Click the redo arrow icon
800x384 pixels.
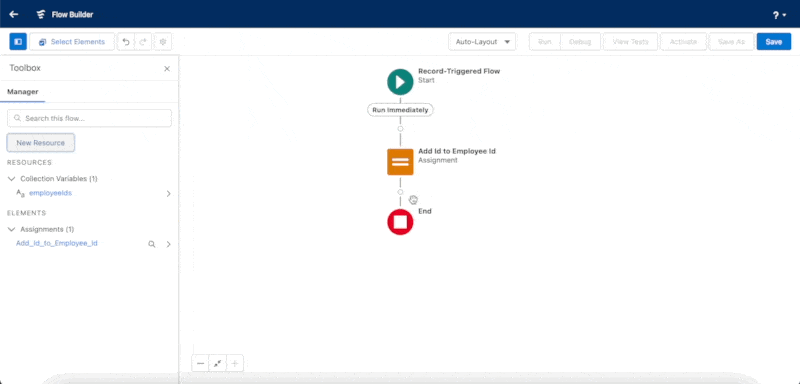click(x=143, y=42)
